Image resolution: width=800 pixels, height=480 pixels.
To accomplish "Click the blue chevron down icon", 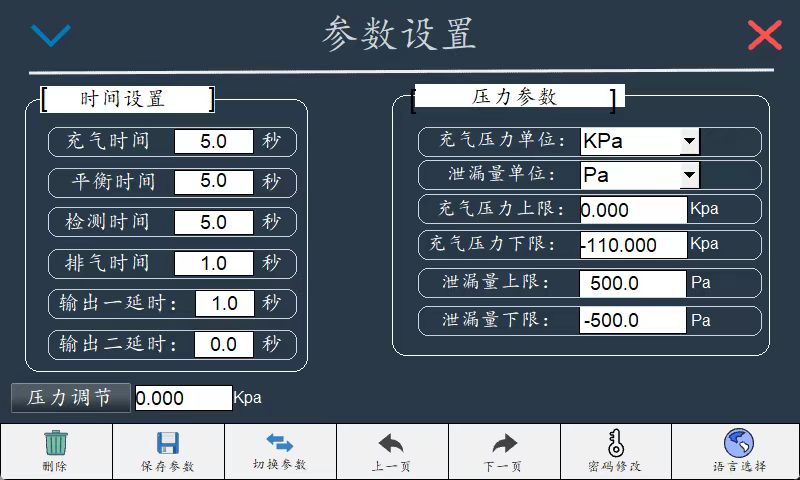I will click(51, 36).
